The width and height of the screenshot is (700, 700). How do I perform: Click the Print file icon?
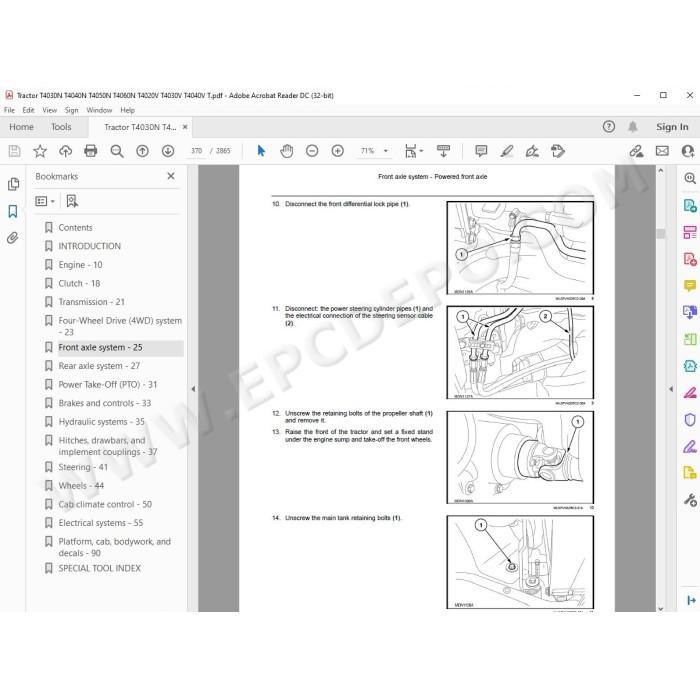coord(91,151)
